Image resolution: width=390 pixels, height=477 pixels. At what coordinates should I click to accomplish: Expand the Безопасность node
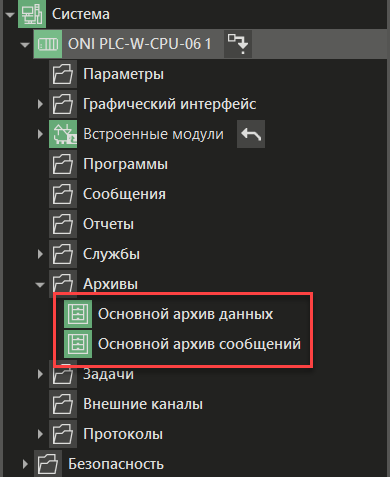[25, 464]
